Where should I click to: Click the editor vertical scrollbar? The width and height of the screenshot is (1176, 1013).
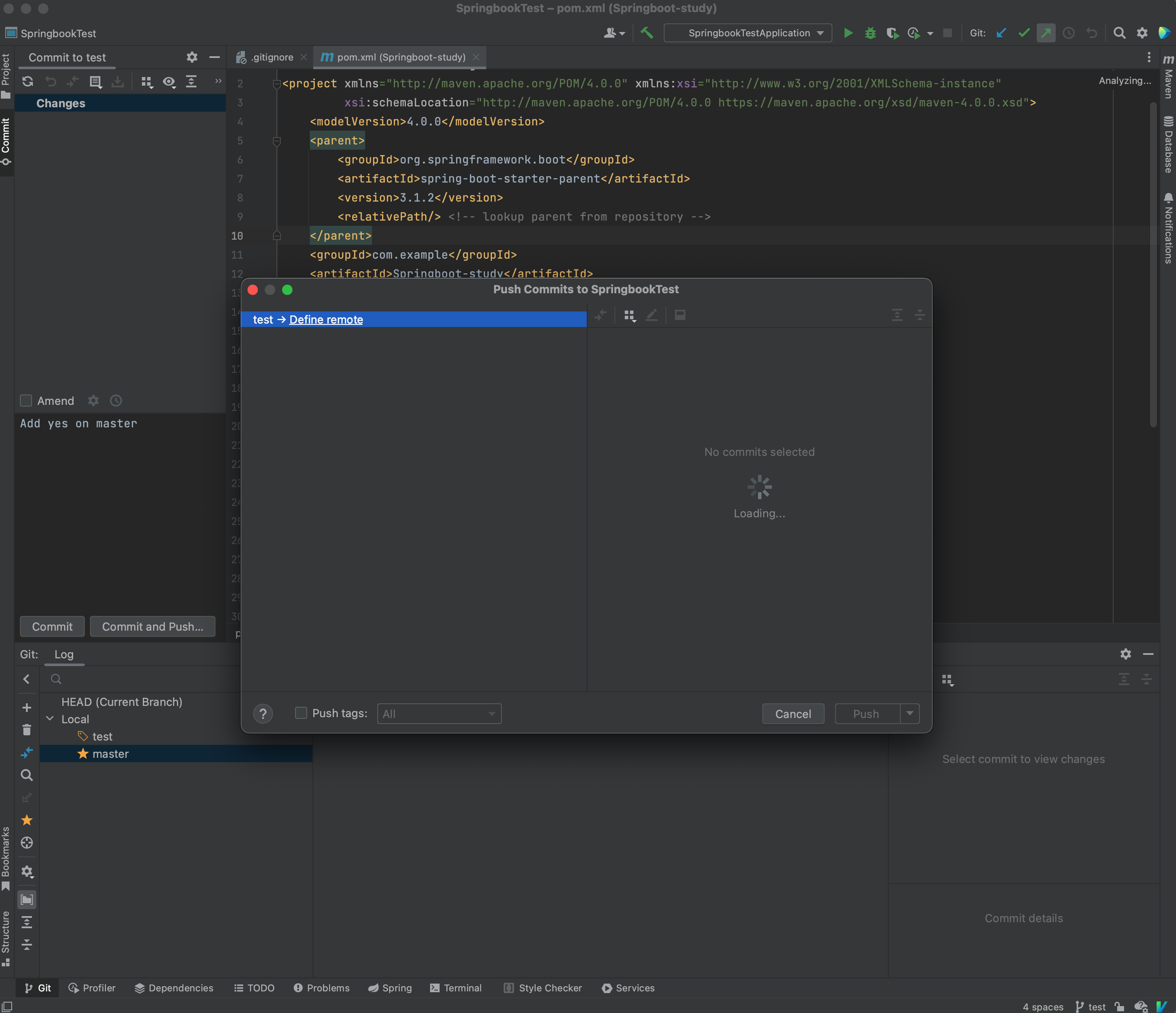pyautogui.click(x=1154, y=264)
